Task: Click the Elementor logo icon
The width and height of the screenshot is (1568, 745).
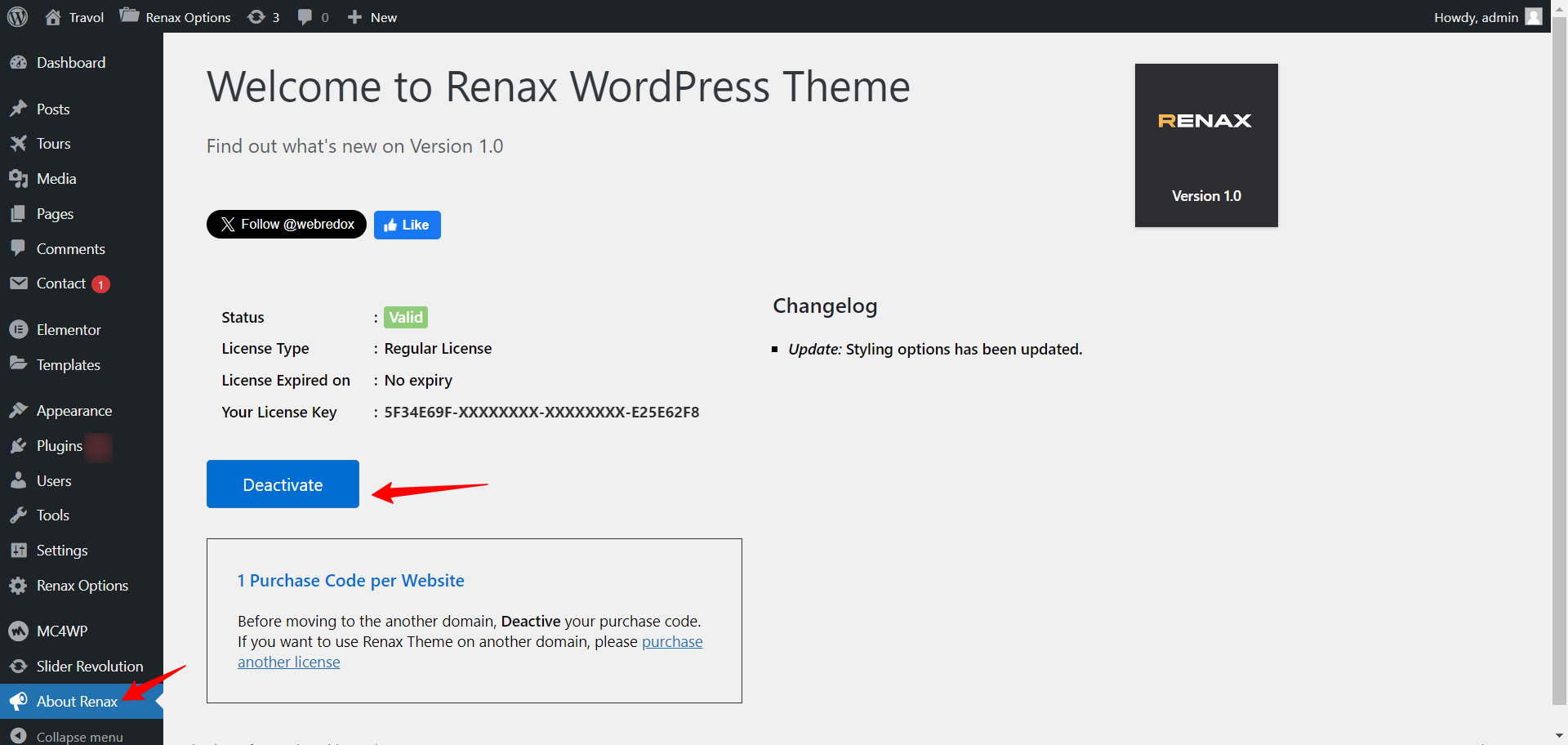Action: tap(18, 330)
